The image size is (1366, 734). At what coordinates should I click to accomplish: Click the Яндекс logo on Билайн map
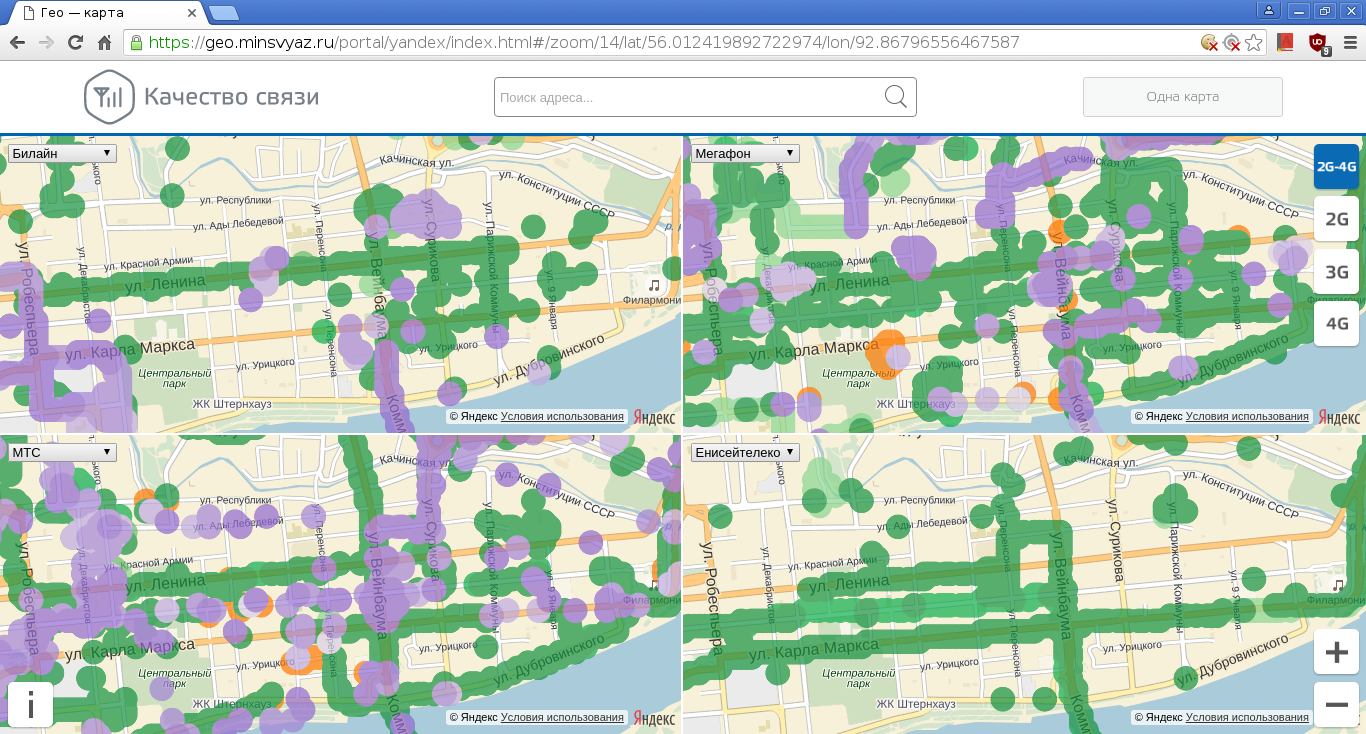tap(655, 417)
